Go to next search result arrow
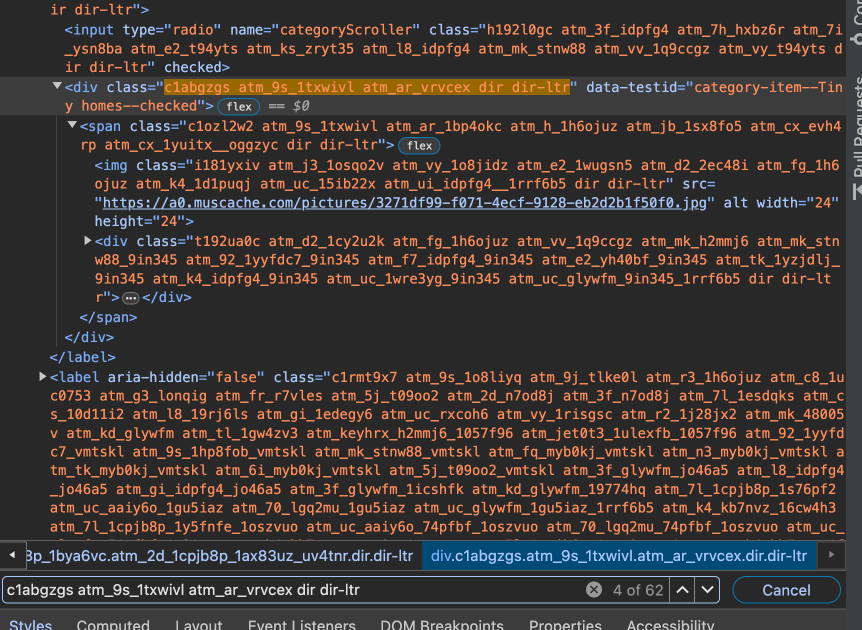This screenshot has width=862, height=630. pyautogui.click(x=707, y=590)
